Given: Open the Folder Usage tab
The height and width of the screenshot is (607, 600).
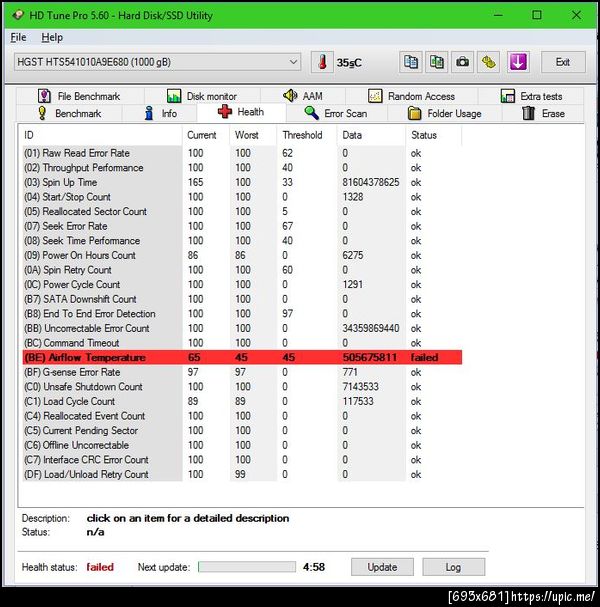Looking at the screenshot, I should point(444,113).
